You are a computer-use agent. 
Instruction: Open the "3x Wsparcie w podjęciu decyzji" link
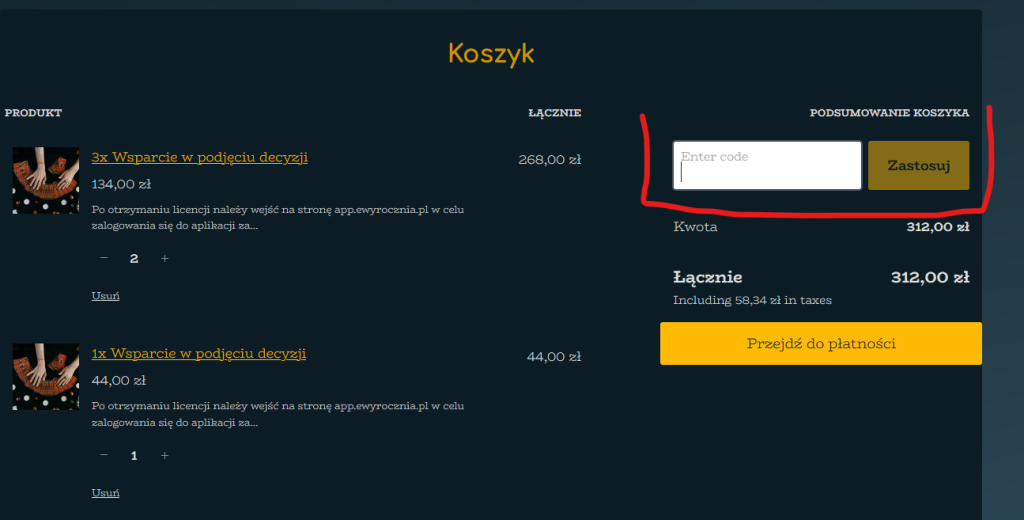click(x=199, y=157)
